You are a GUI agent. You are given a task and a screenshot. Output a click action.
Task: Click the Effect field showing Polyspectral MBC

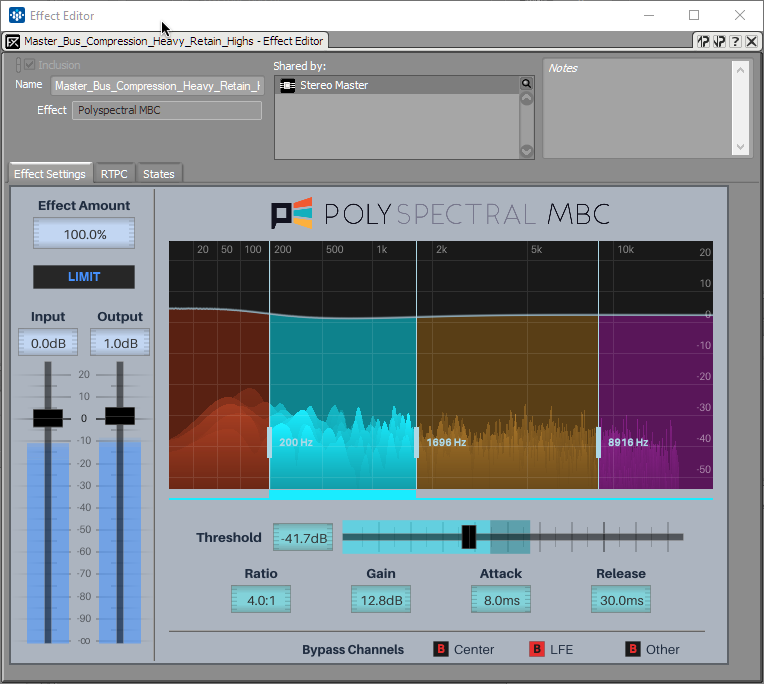(x=167, y=110)
